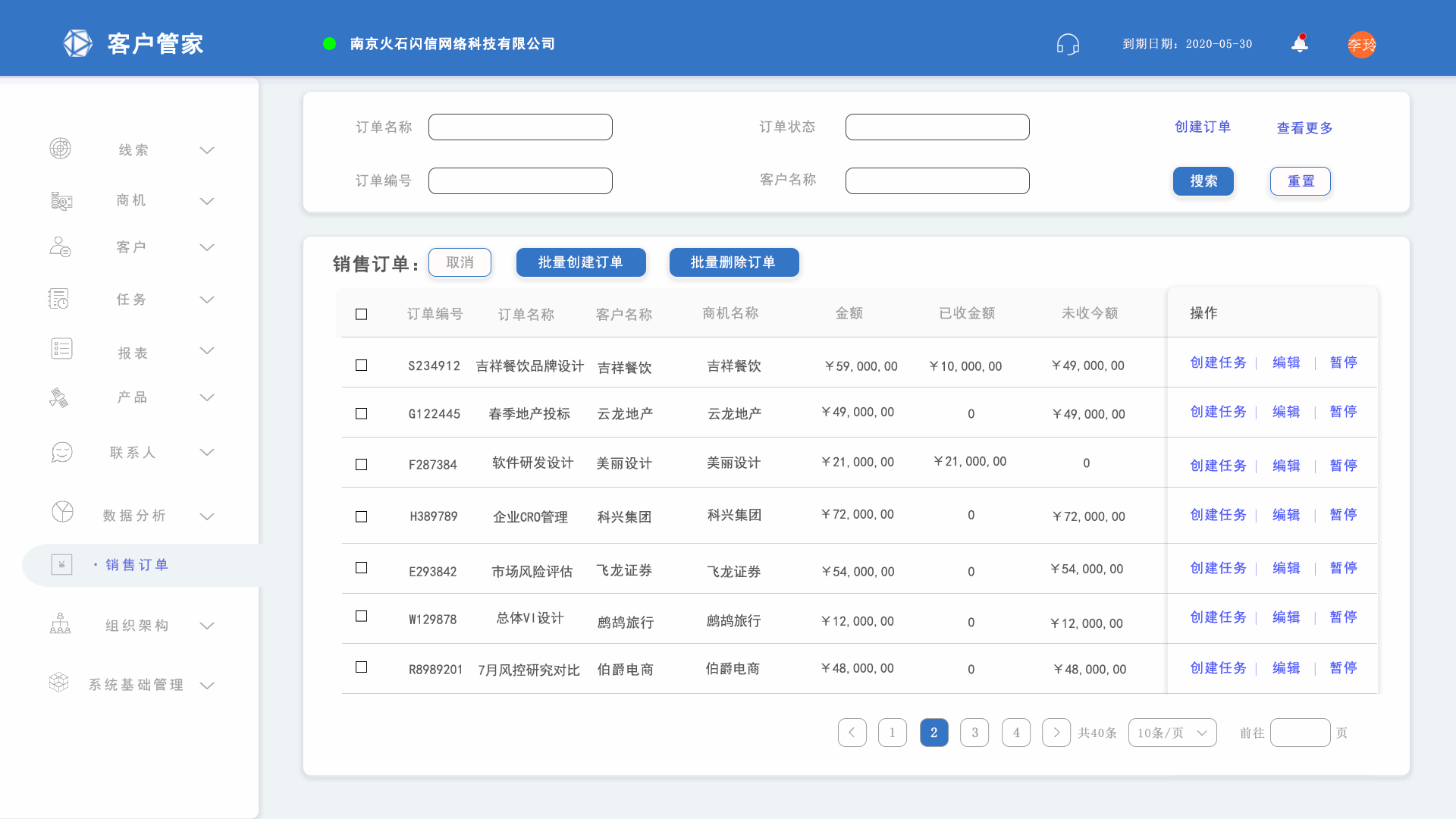Go to page 1
The height and width of the screenshot is (819, 1456).
893,733
